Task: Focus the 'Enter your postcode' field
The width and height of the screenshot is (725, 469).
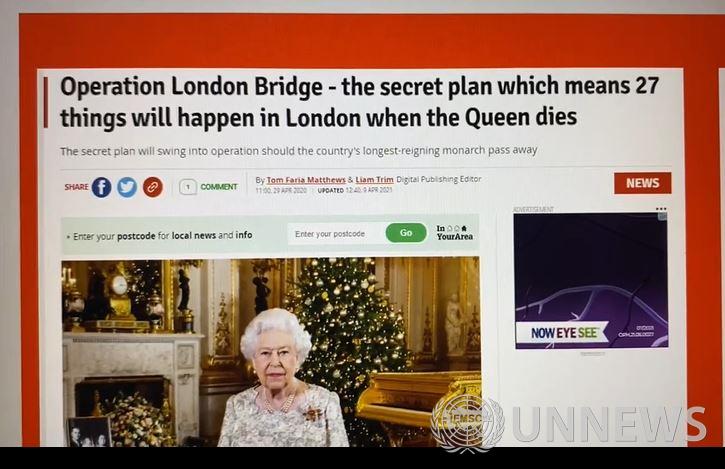Action: 335,234
